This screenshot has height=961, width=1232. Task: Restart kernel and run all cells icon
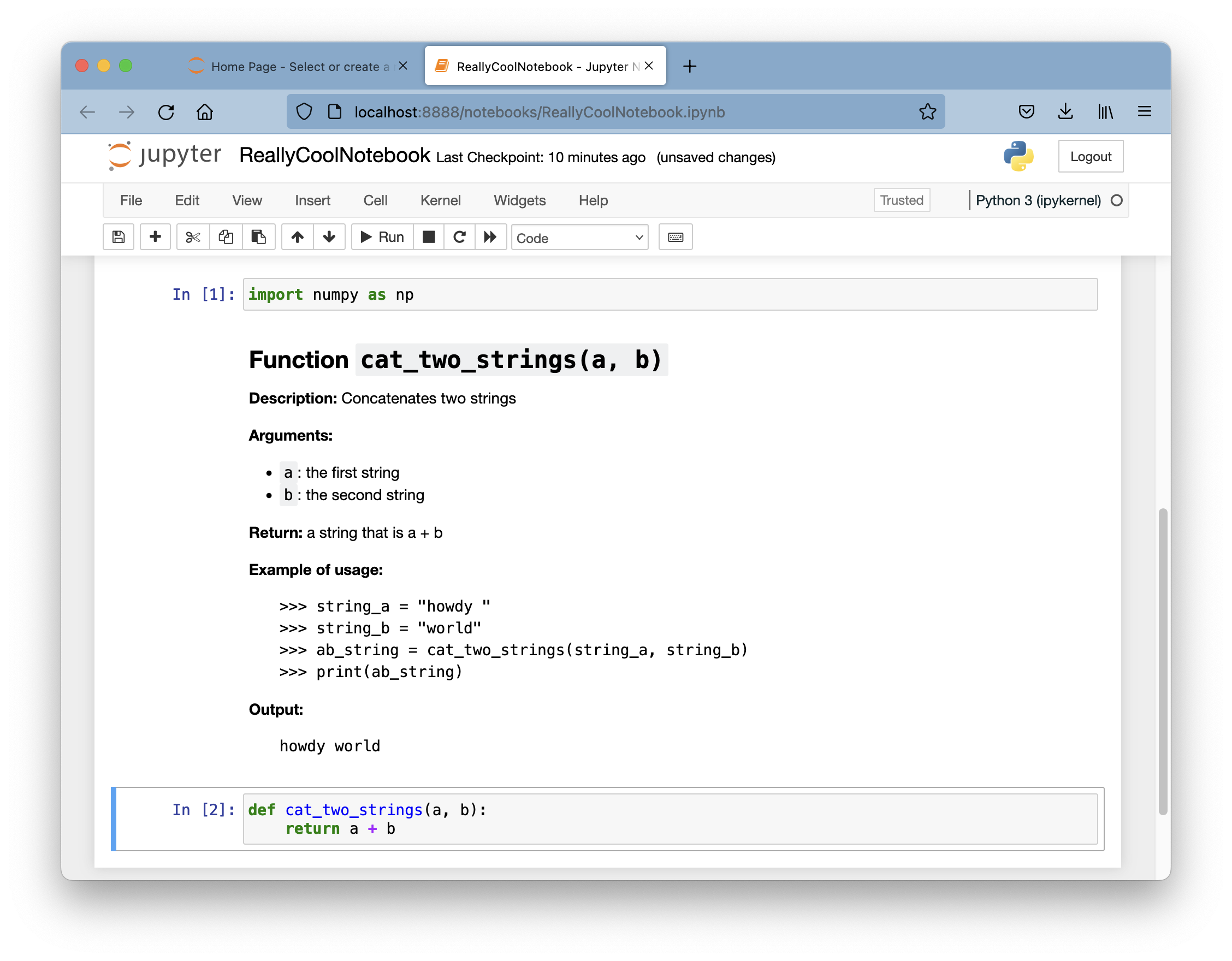[x=490, y=237]
